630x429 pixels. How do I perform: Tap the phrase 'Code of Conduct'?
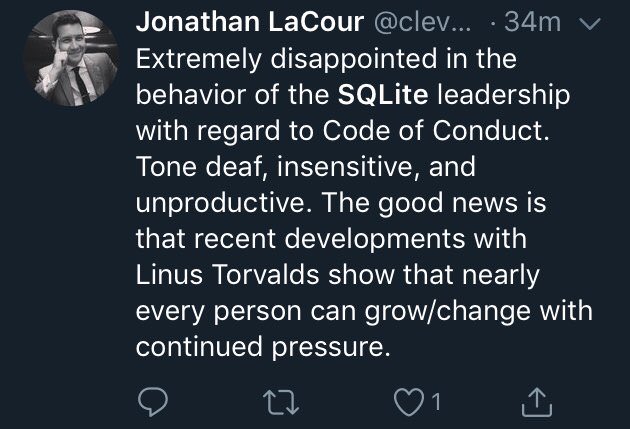(x=436, y=131)
